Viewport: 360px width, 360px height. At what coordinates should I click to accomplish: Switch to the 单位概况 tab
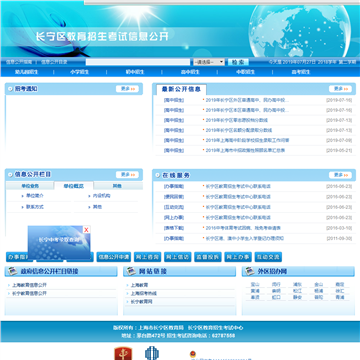[74, 186]
